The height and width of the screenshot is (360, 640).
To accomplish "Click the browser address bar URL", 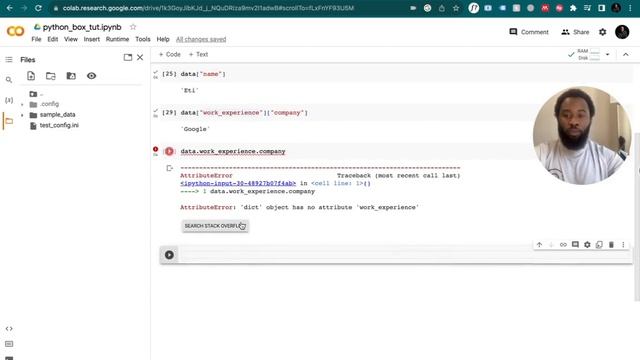I will (x=208, y=8).
